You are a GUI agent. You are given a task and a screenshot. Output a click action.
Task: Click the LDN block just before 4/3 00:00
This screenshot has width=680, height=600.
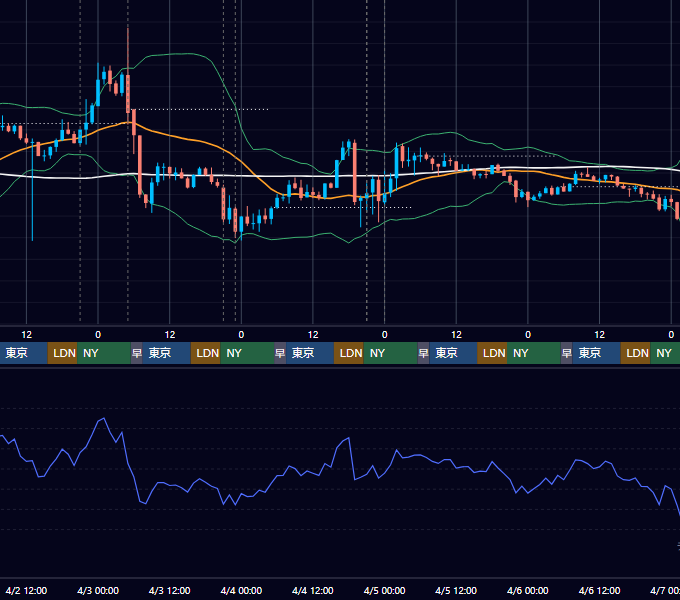click(x=62, y=353)
